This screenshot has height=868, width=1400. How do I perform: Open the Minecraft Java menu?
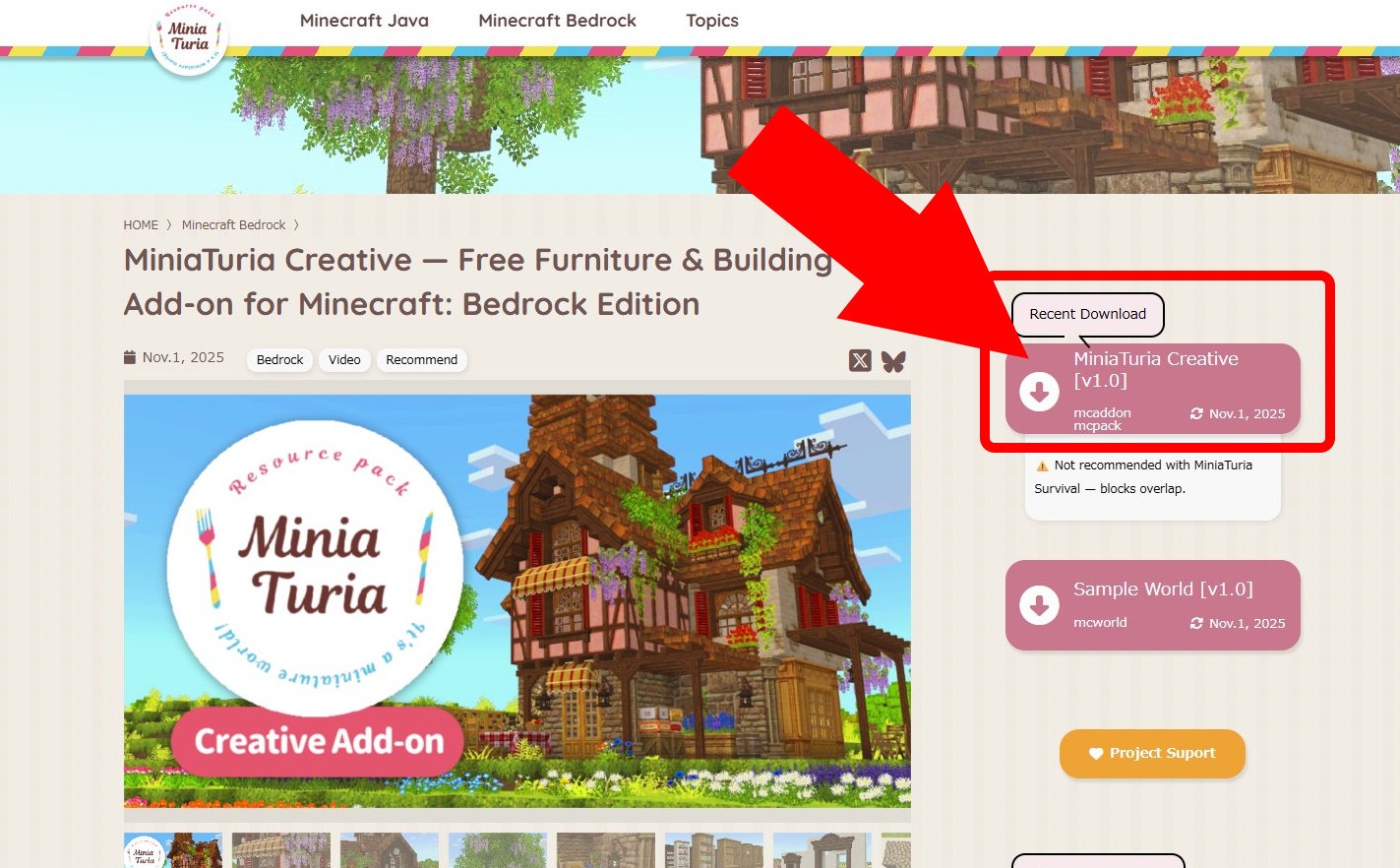pyautogui.click(x=364, y=21)
